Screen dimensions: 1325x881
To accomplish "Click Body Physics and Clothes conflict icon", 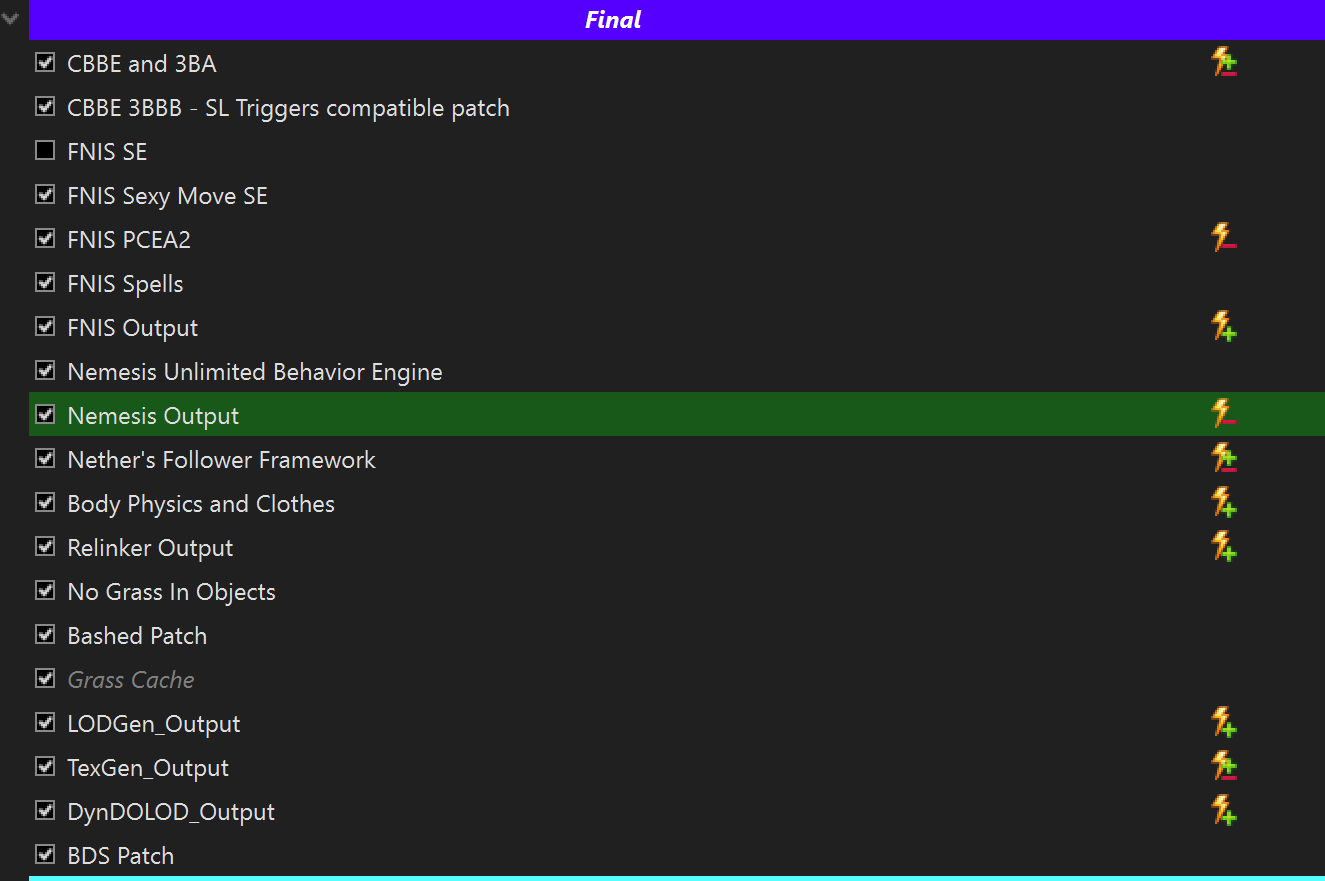I will click(1224, 502).
